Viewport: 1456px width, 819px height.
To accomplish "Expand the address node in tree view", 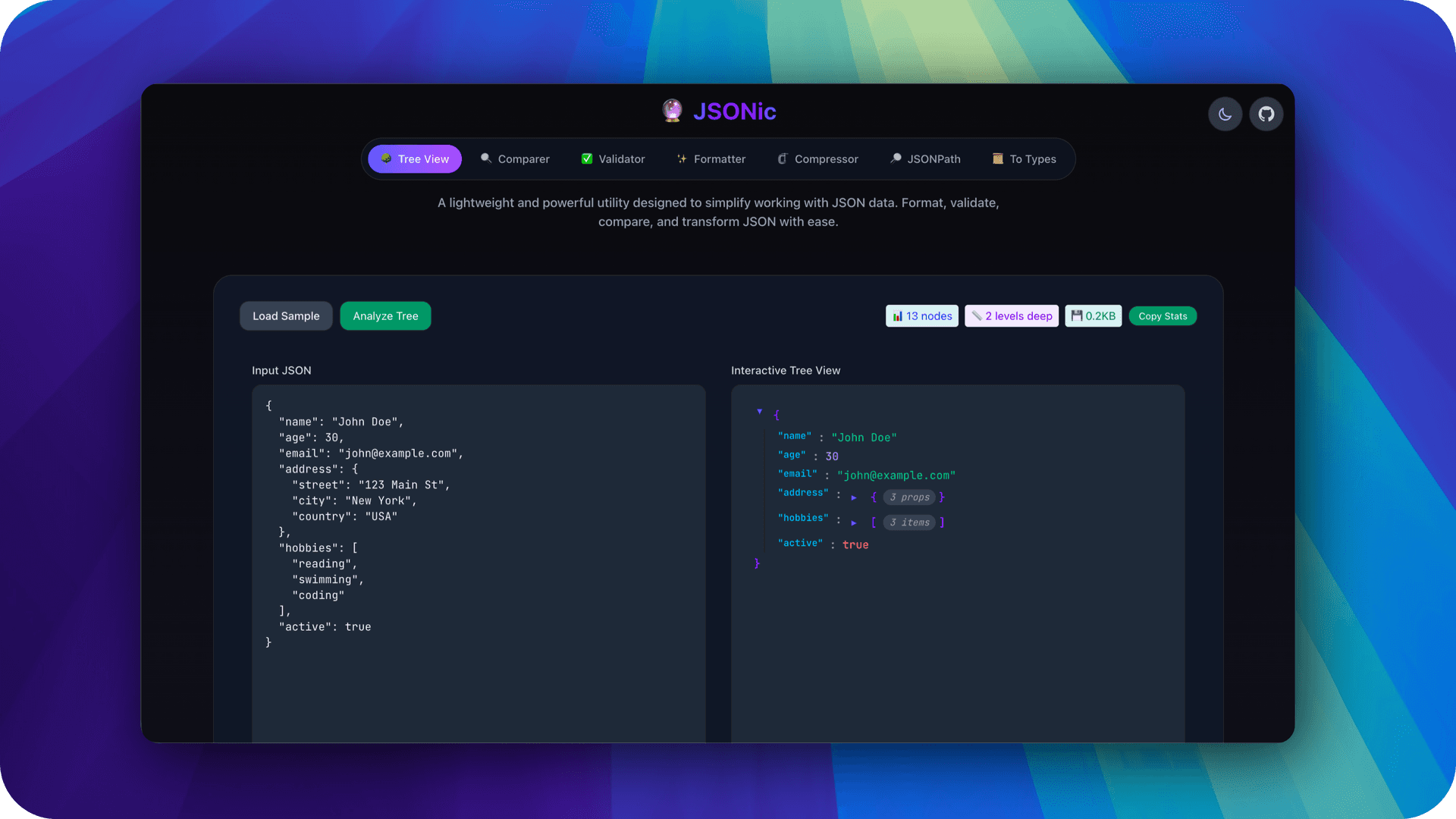I will pos(855,497).
